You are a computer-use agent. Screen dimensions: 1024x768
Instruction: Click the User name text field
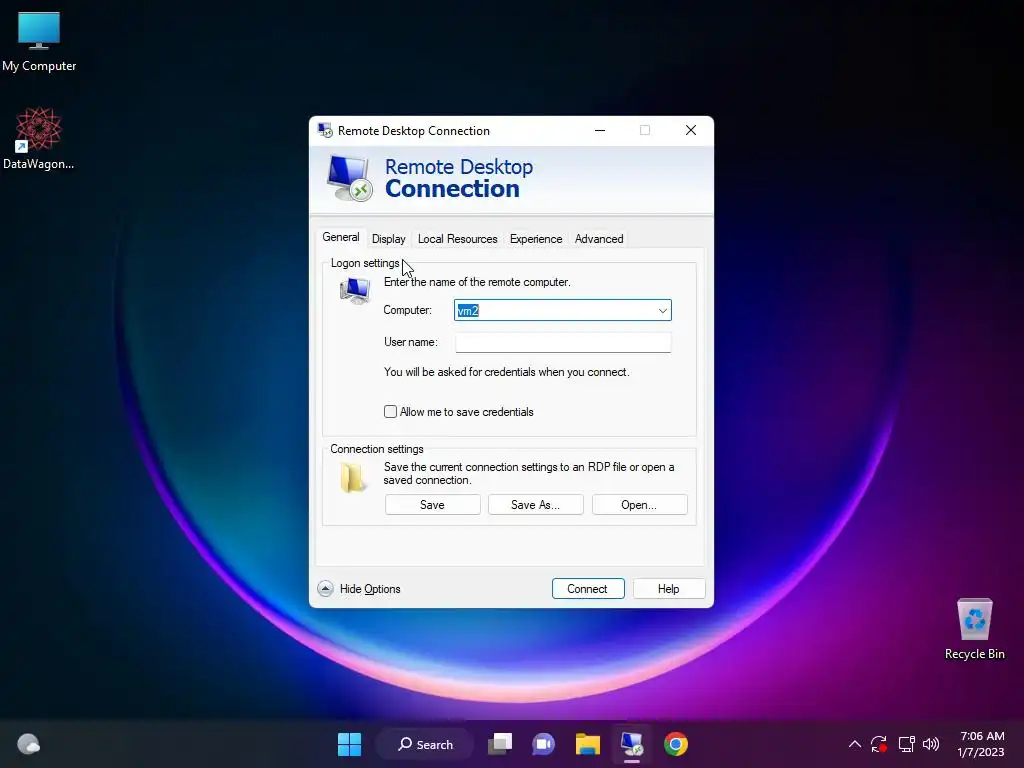(x=563, y=342)
